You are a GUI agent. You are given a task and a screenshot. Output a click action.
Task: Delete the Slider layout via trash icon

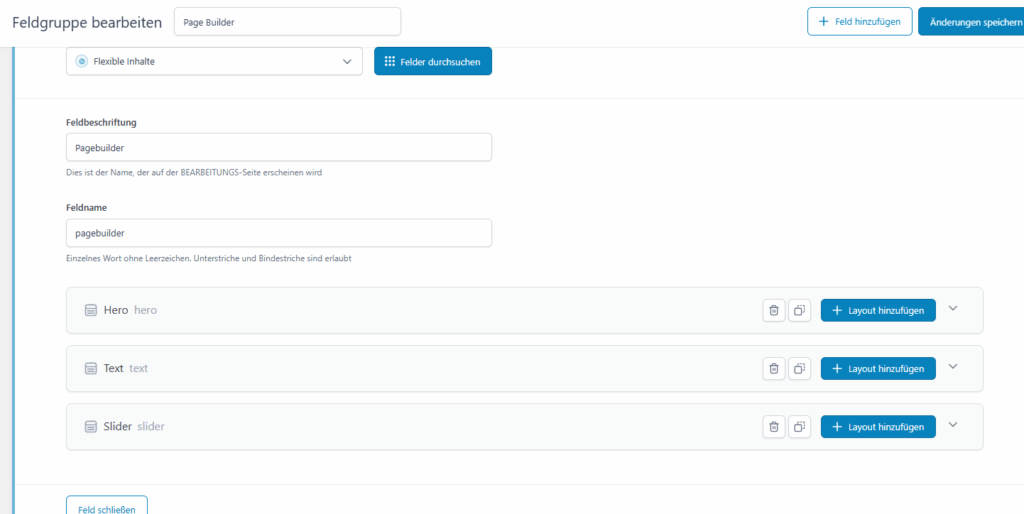(773, 427)
